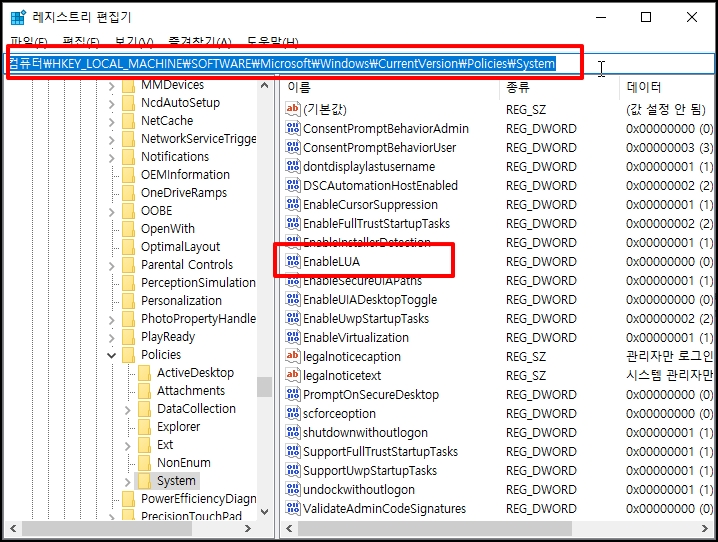Select the MMDevices key in tree
The width and height of the screenshot is (718, 542).
[172, 85]
